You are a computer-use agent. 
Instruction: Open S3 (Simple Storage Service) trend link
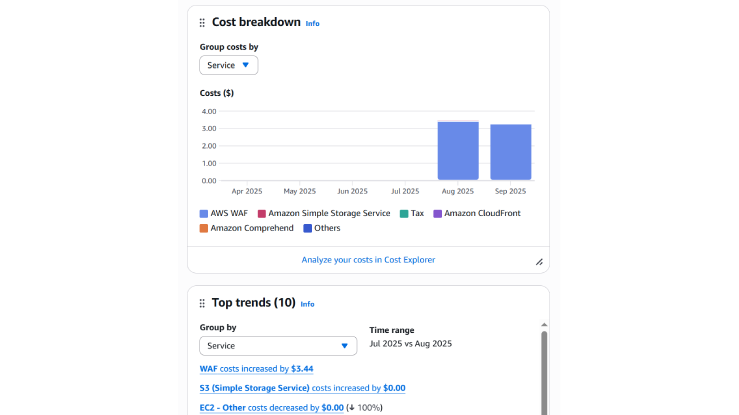click(x=302, y=388)
